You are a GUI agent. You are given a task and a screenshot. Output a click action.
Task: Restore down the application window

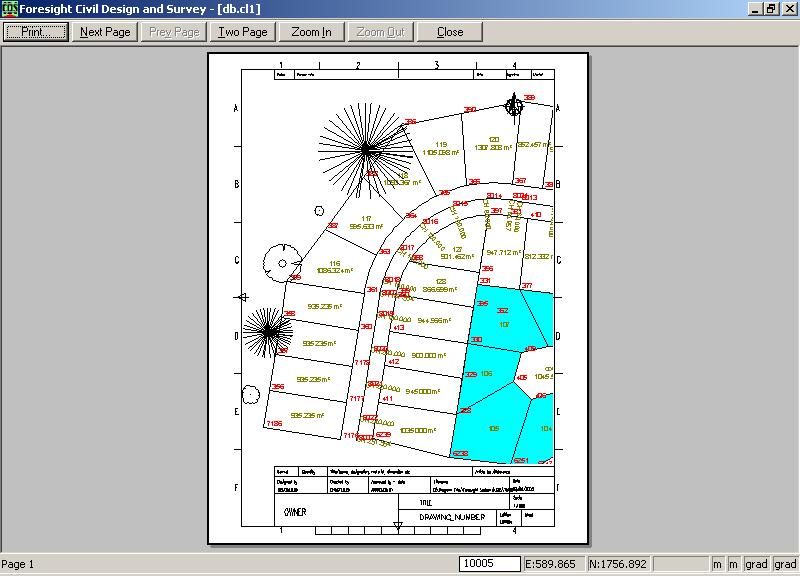771,8
